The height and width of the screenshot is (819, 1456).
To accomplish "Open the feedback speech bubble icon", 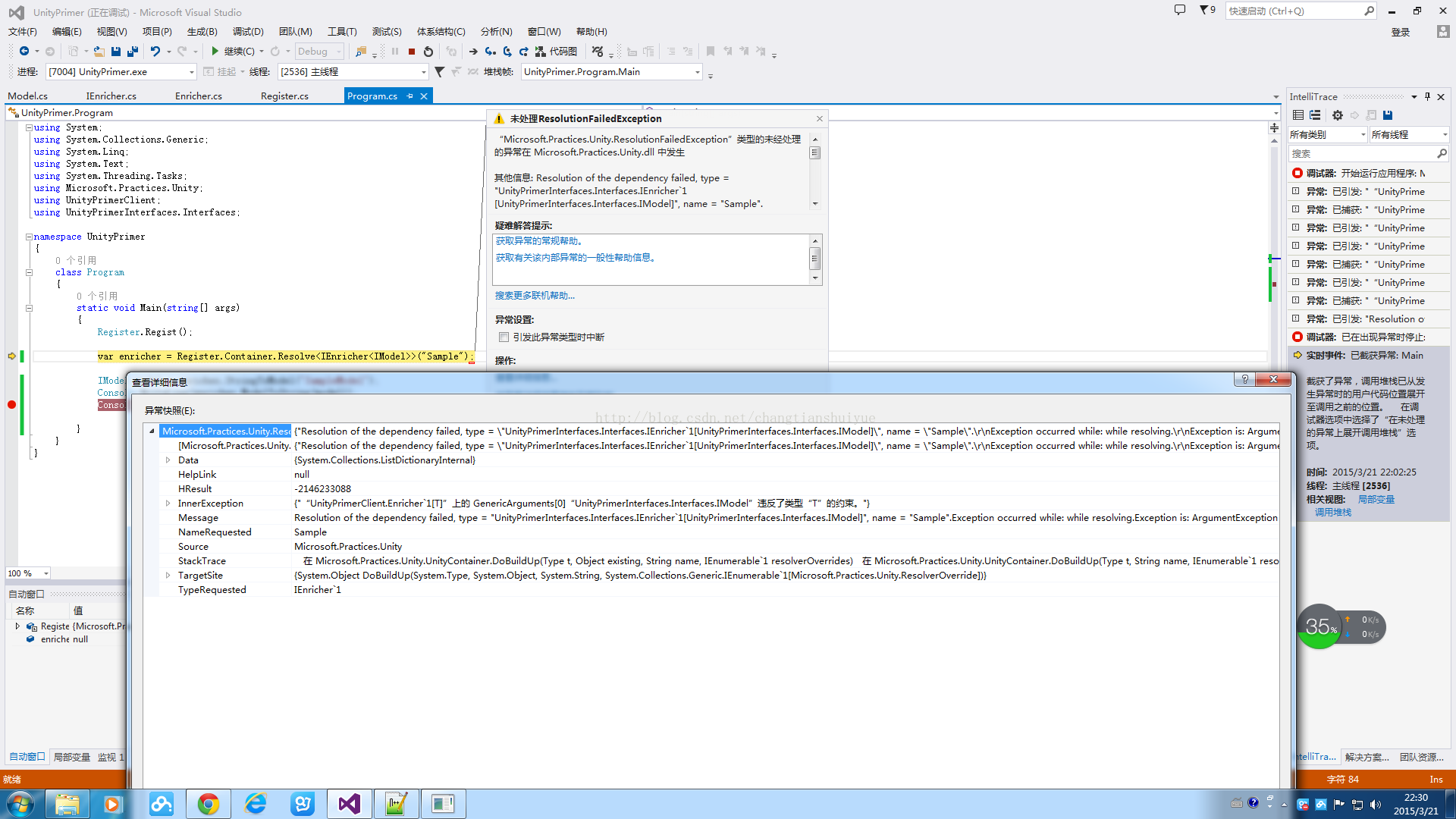I will coord(1179,10).
